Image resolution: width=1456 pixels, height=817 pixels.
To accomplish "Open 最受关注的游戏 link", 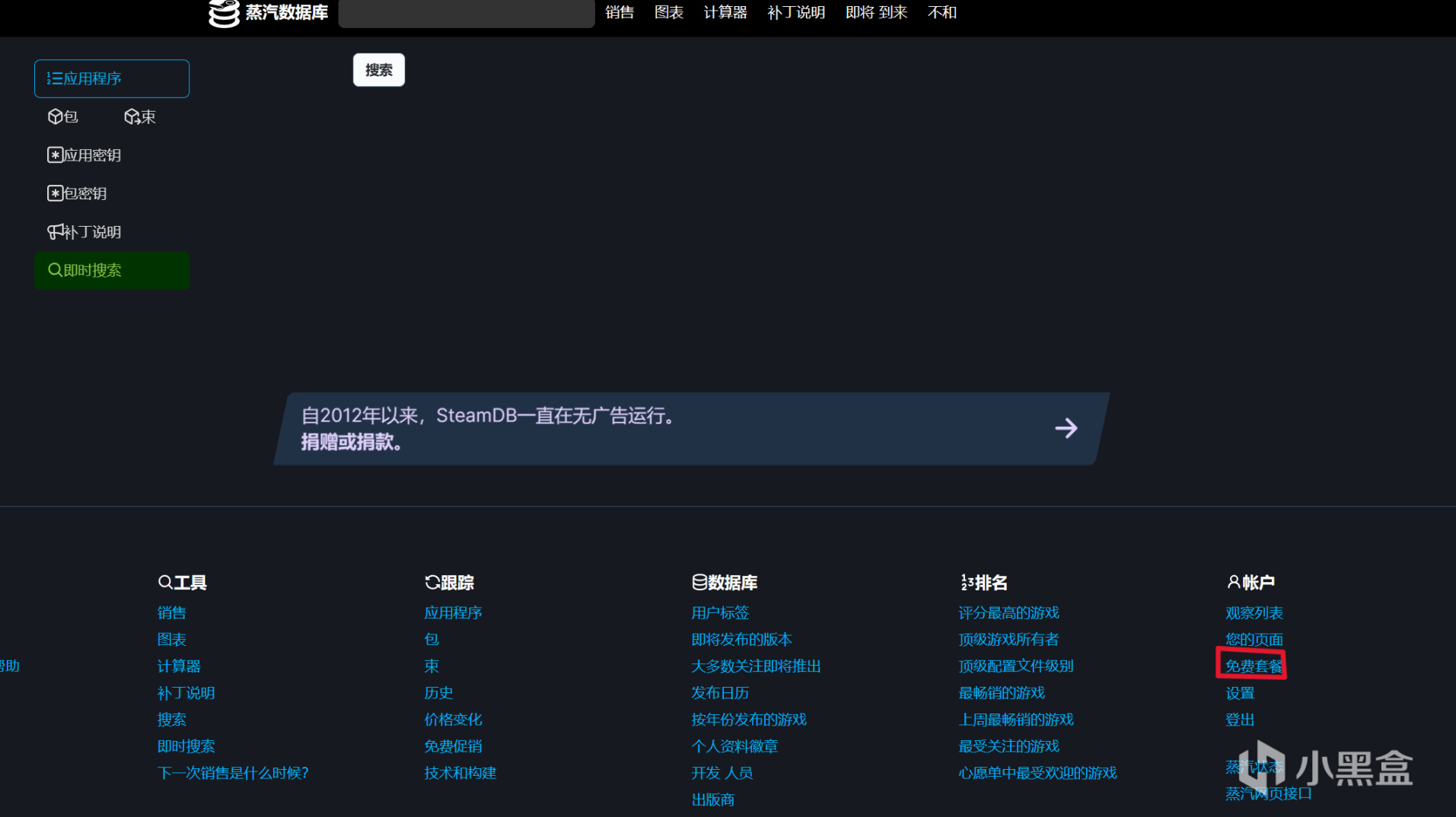I will (1008, 746).
